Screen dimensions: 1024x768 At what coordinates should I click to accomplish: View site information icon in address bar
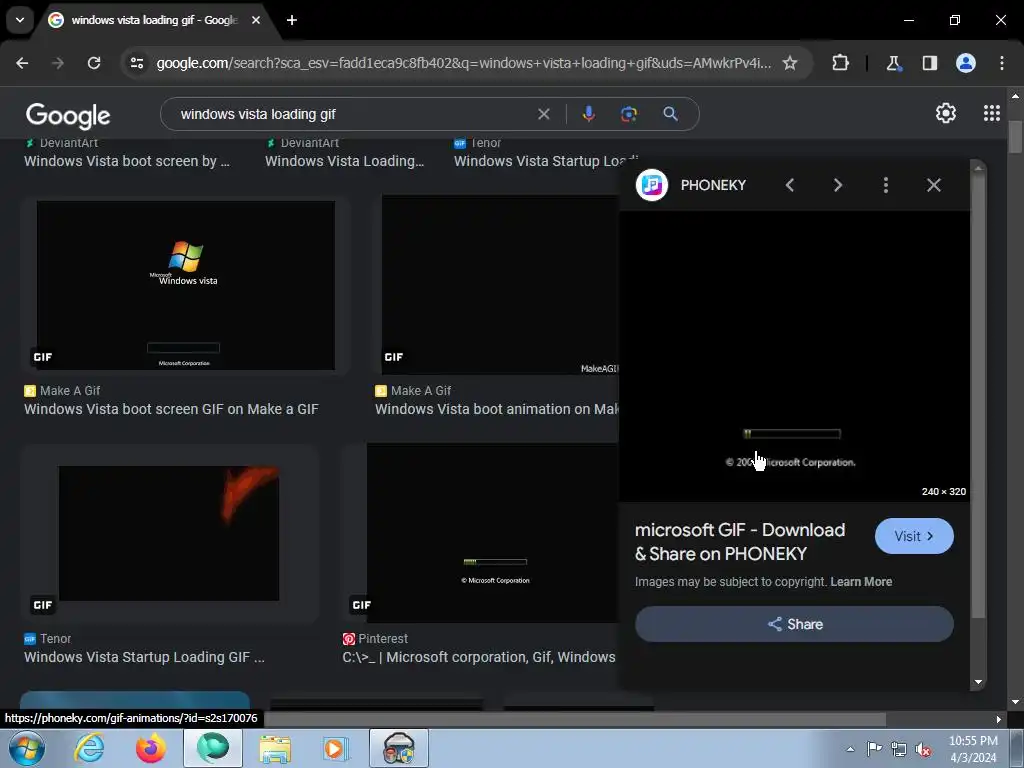(x=137, y=63)
